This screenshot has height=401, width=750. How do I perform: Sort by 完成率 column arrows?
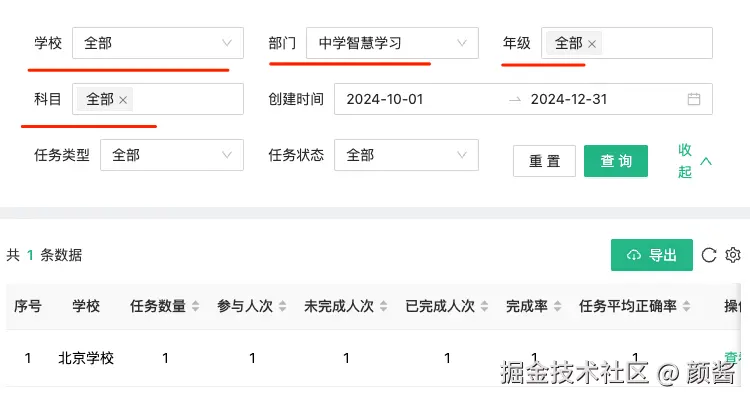coord(558,307)
